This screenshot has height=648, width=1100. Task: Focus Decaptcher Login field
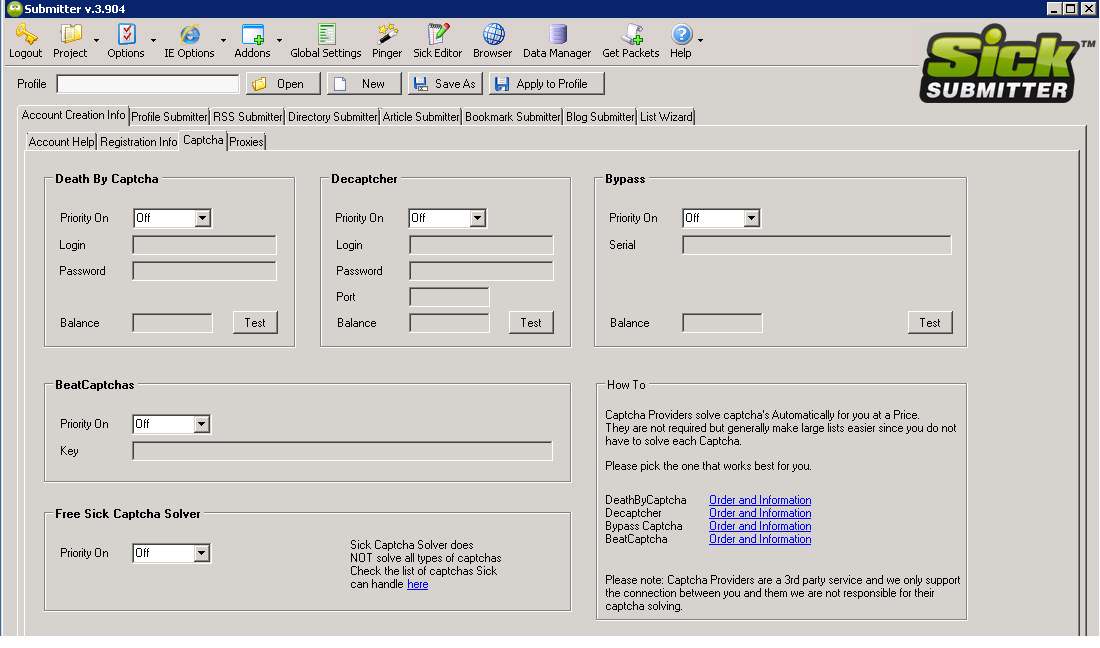[481, 245]
